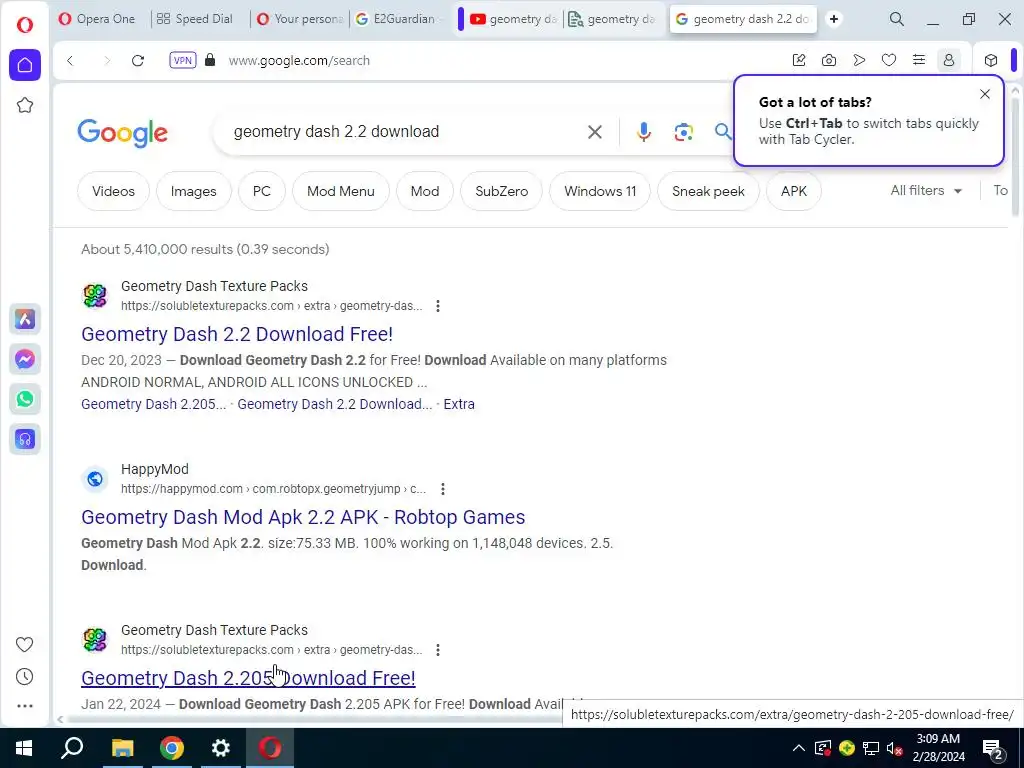Switch to the Speed Dial tab
1024x768 pixels.
[x=196, y=19]
